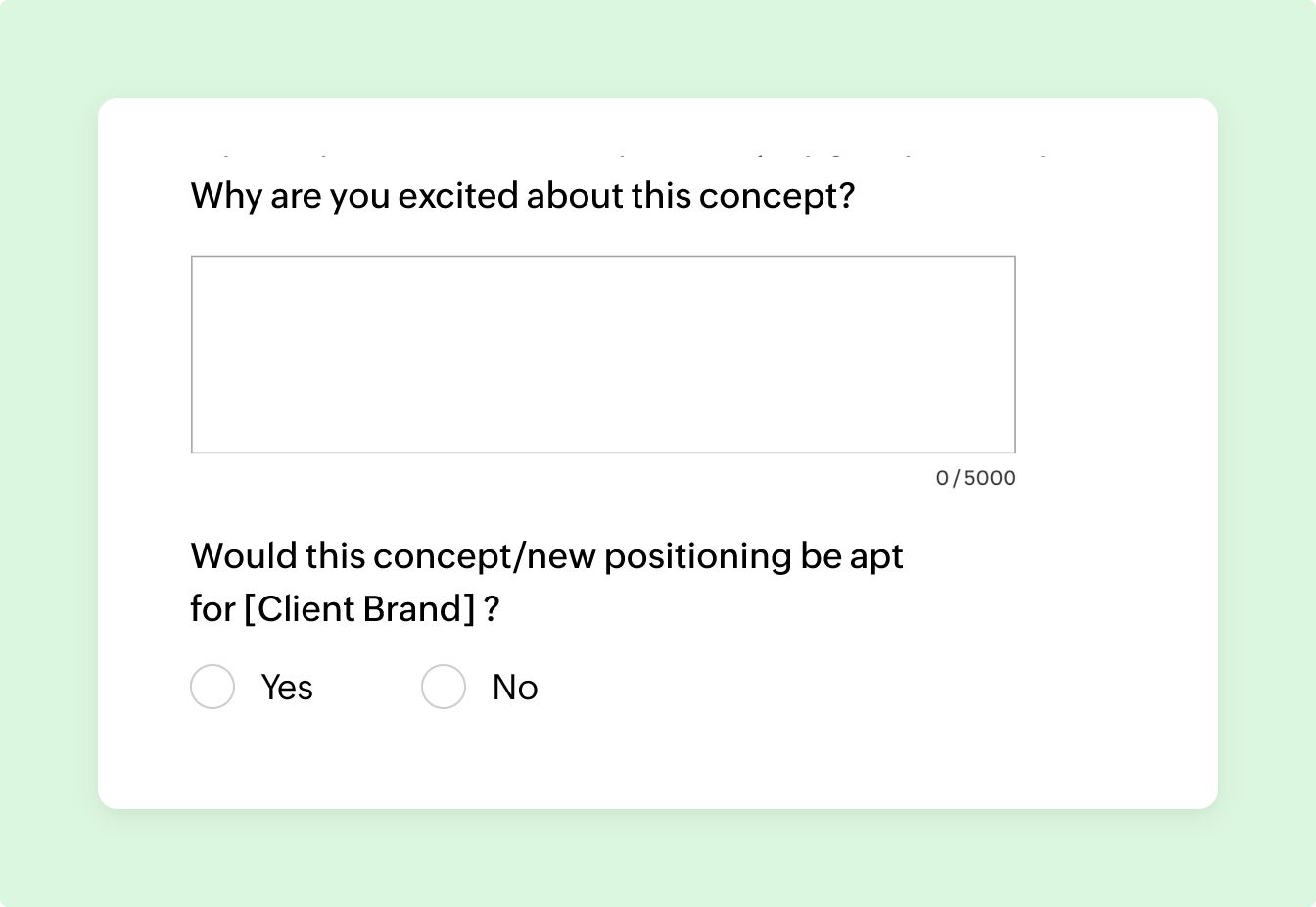Select the No radio button
The height and width of the screenshot is (907, 1316).
tap(444, 687)
